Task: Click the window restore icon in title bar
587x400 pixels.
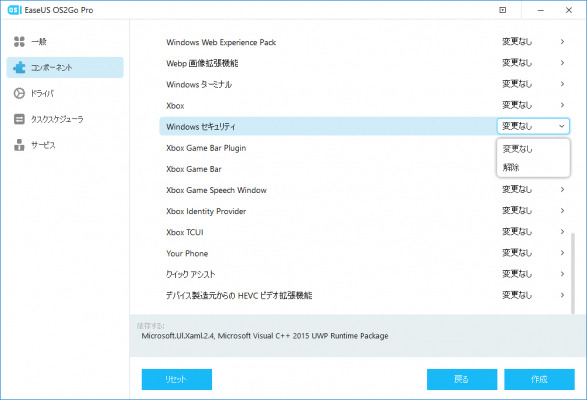Action: 503,10
